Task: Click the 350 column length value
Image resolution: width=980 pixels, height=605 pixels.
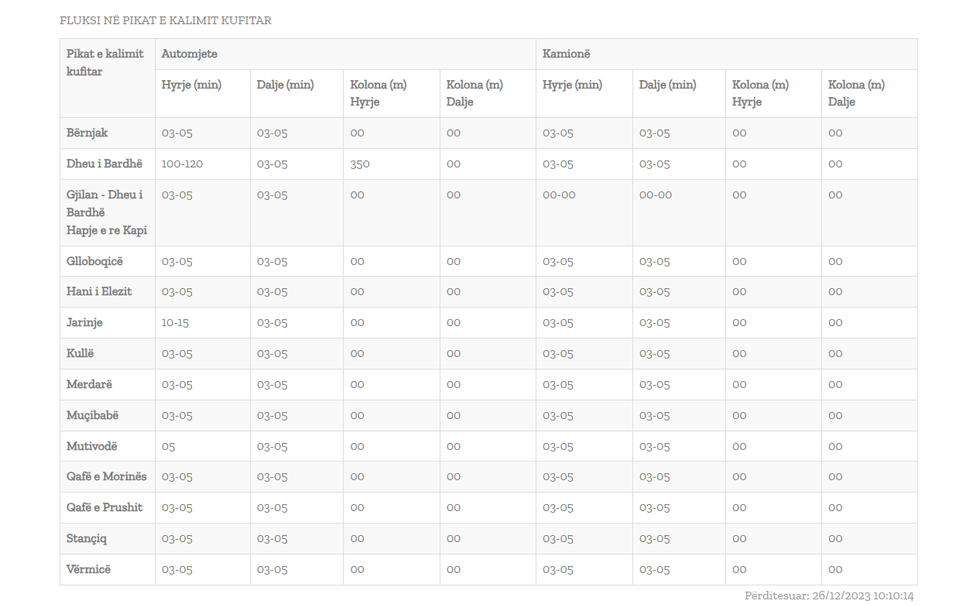Action: click(360, 164)
